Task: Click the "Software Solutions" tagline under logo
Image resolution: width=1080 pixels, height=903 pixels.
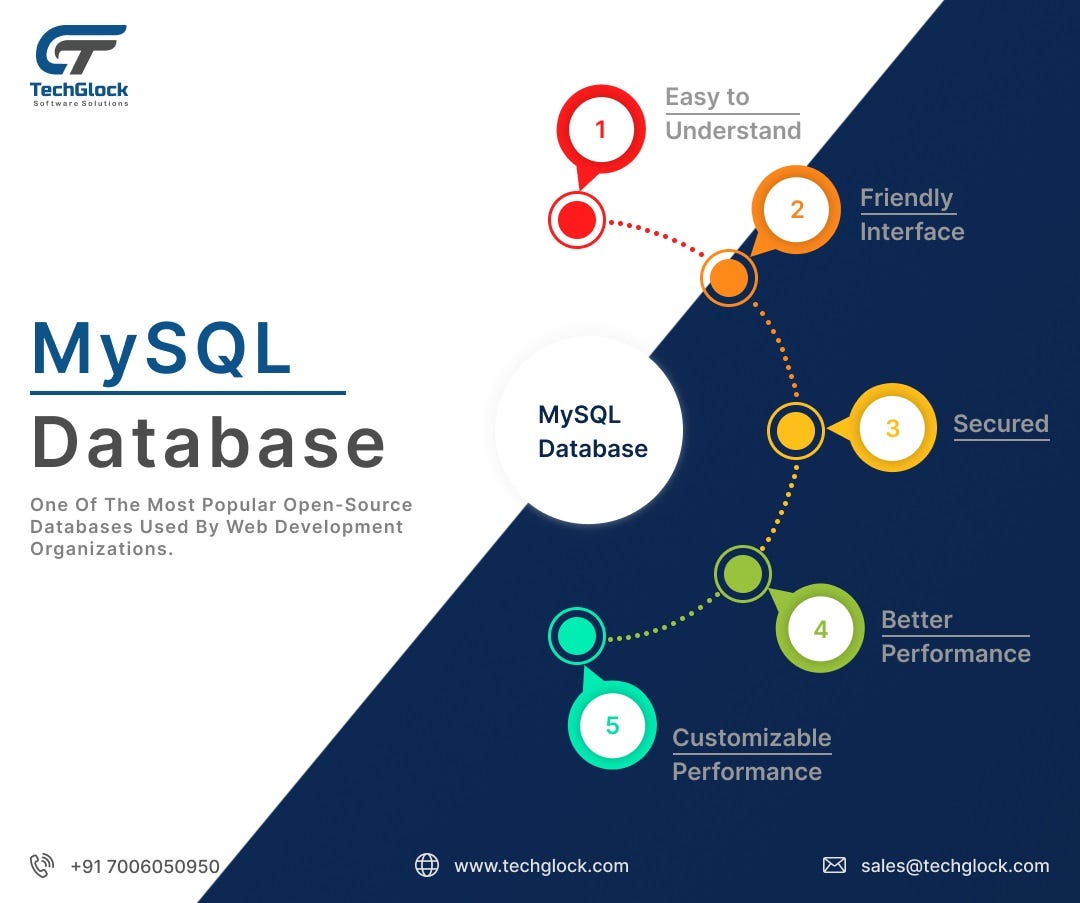Action: 81,103
